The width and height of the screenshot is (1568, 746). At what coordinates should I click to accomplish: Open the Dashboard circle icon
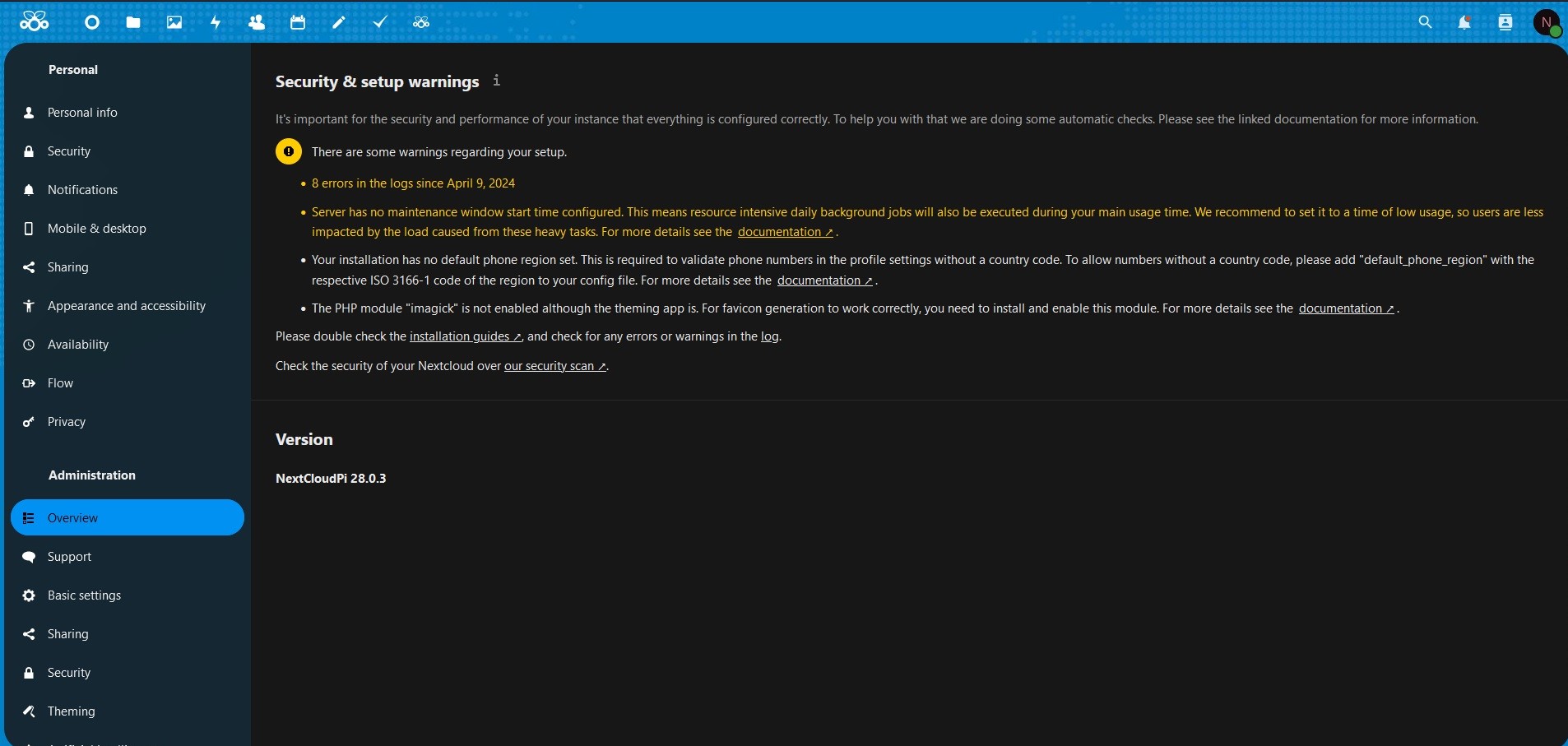coord(92,23)
